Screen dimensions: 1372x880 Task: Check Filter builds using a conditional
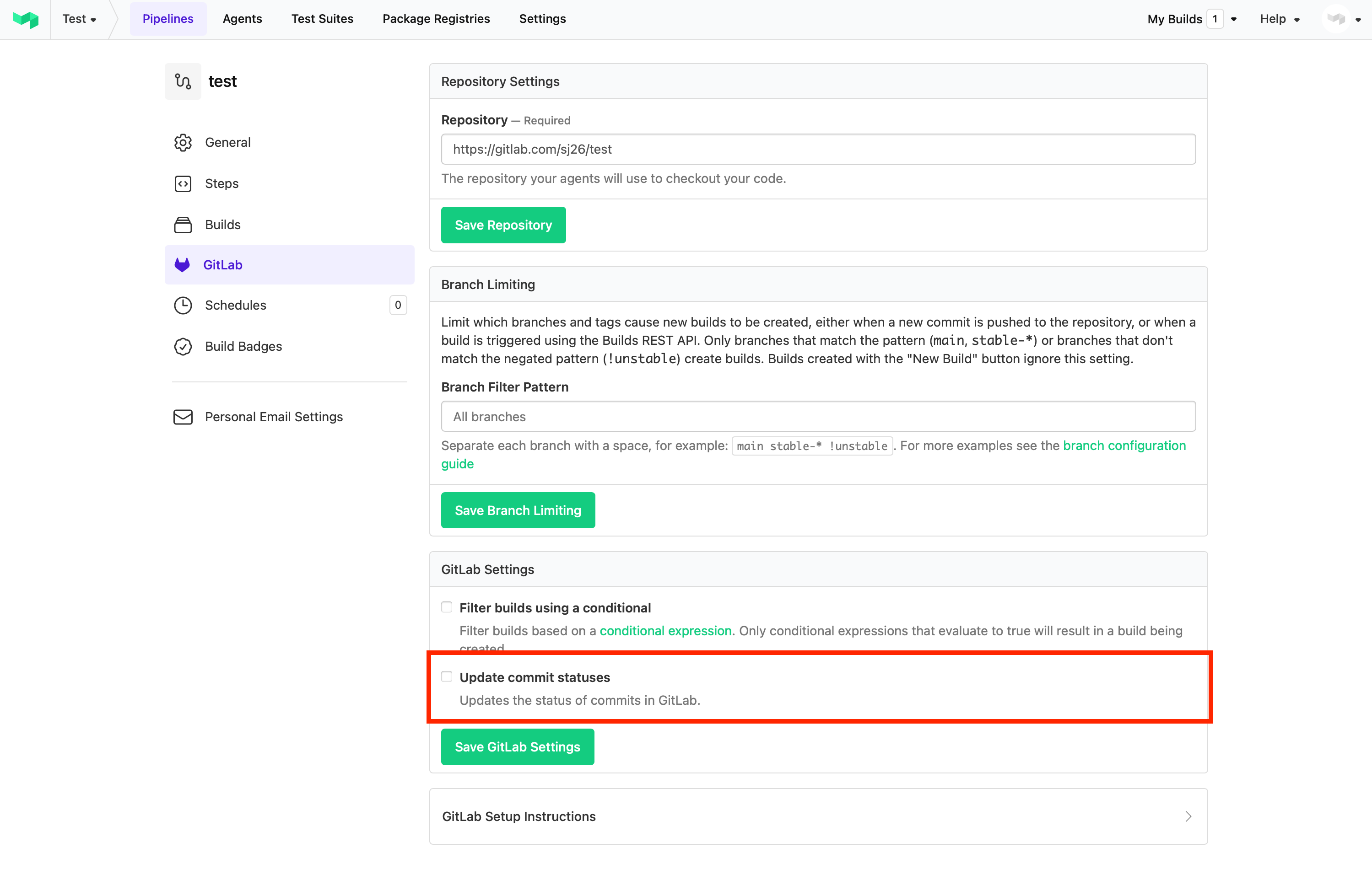pyautogui.click(x=447, y=607)
